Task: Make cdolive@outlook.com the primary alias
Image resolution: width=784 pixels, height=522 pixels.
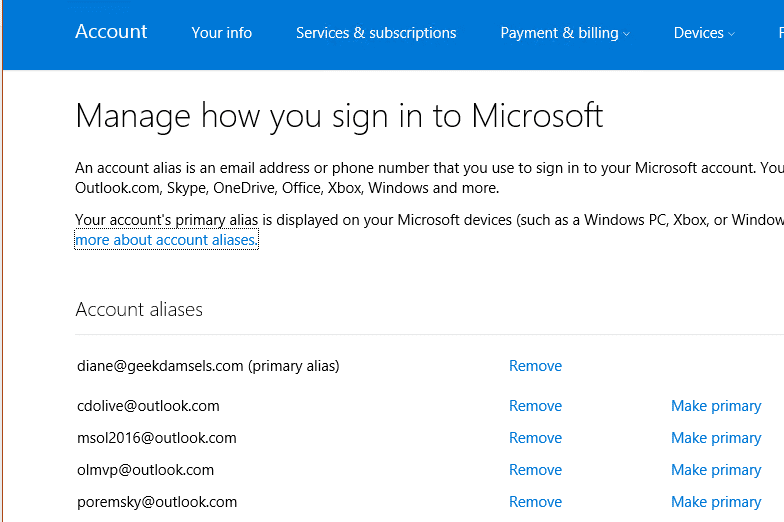Action: point(716,406)
